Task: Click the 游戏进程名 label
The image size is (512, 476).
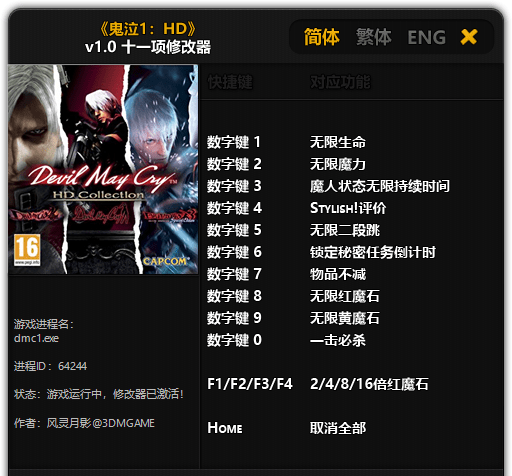Action: pos(44,324)
